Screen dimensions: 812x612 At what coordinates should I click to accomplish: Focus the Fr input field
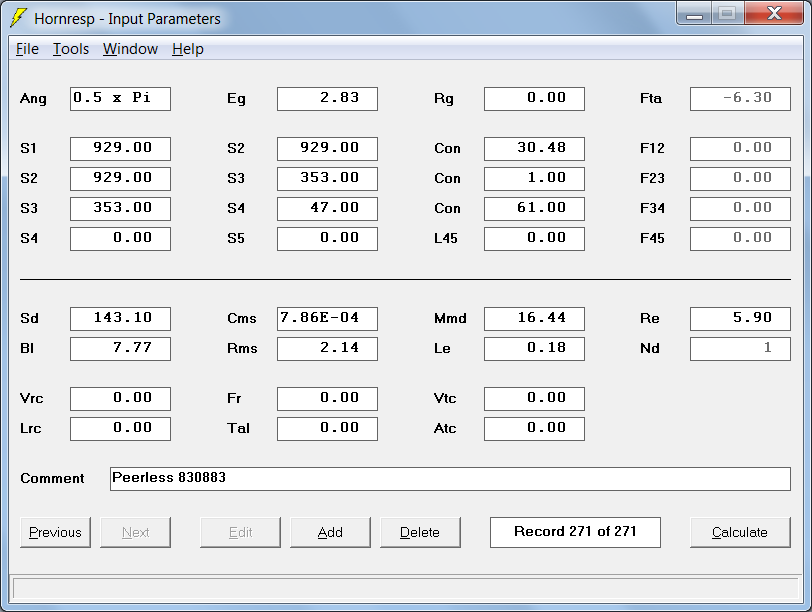(x=327, y=399)
